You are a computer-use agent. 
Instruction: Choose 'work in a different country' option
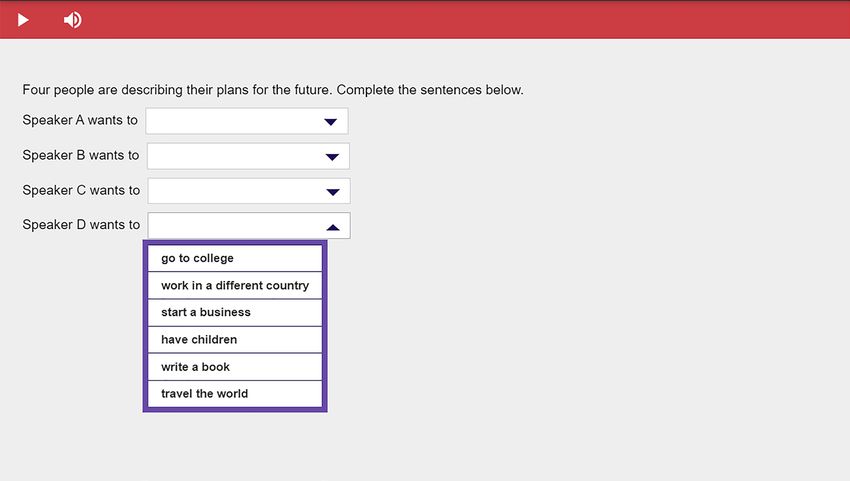click(235, 285)
